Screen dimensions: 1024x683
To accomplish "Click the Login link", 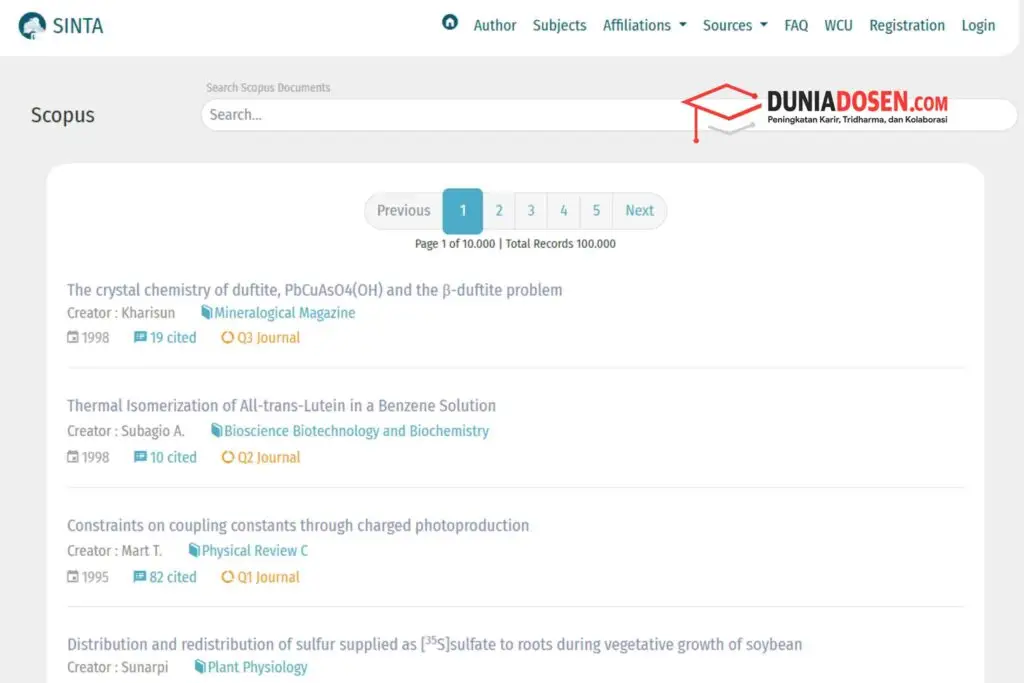I will tap(978, 25).
